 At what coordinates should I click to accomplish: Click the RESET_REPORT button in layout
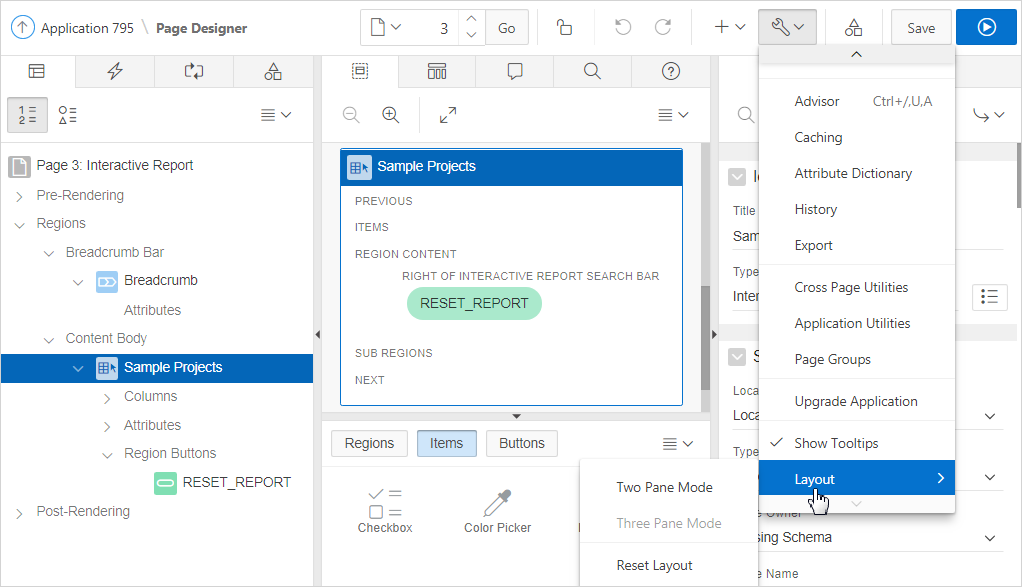pos(474,304)
